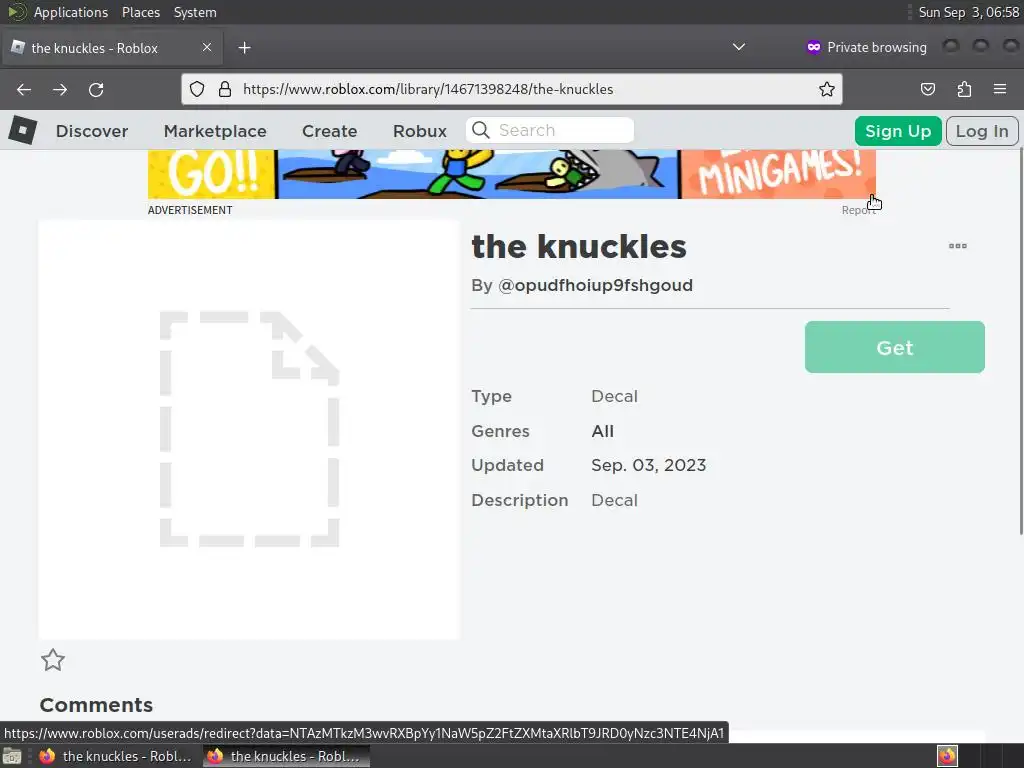Click the Log In button
The width and height of the screenshot is (1024, 768).
(x=982, y=131)
